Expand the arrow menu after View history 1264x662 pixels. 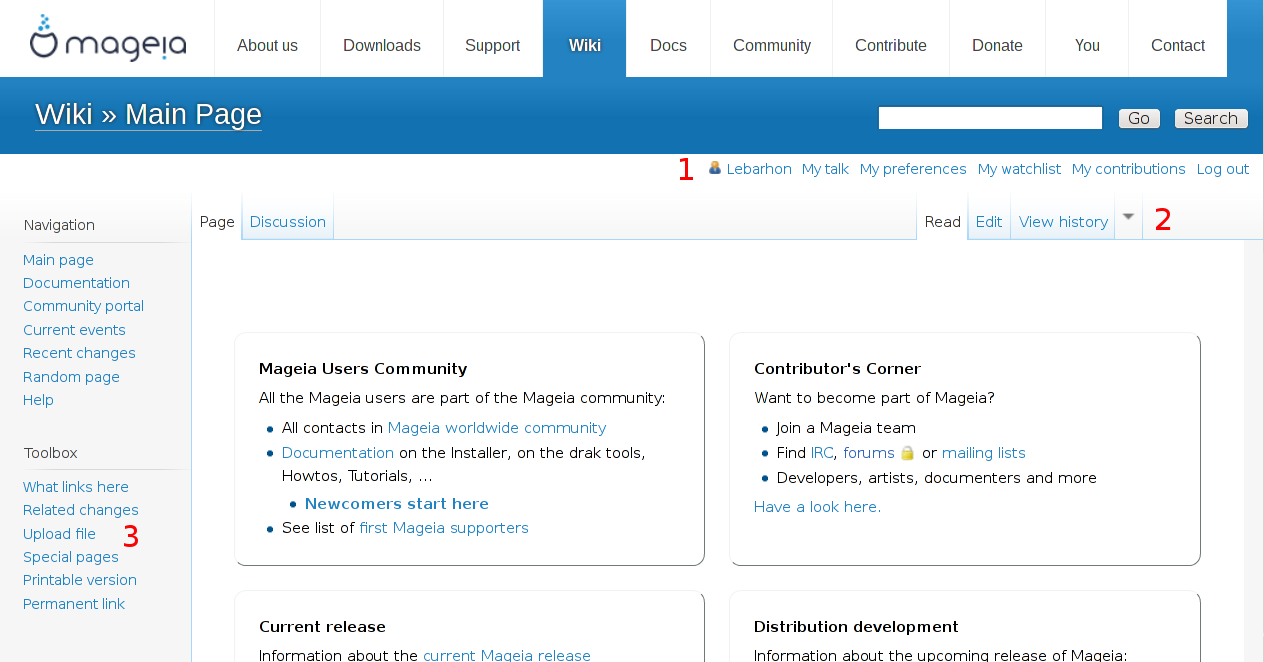(1128, 217)
